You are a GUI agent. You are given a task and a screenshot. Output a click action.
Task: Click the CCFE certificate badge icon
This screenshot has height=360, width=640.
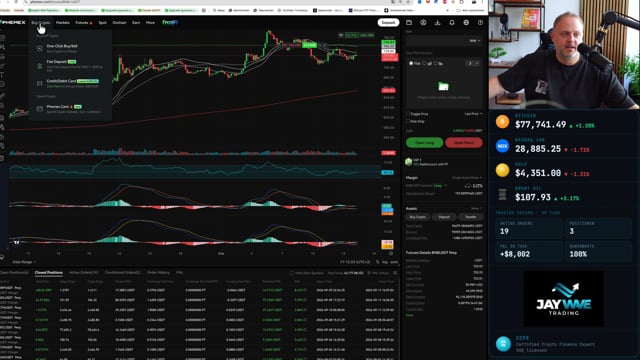[x=503, y=344]
